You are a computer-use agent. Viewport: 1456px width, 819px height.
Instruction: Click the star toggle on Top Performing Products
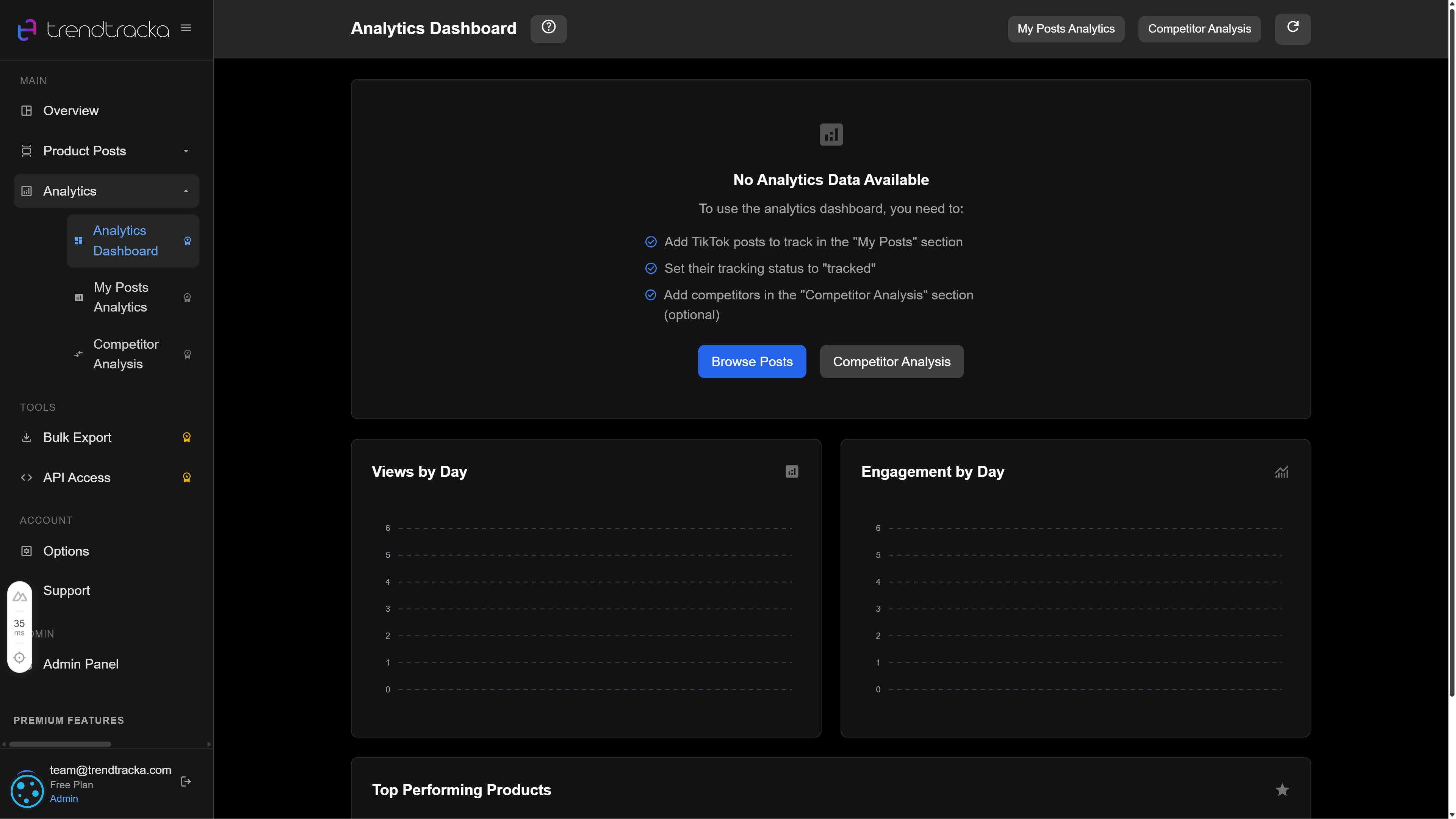(x=1283, y=789)
